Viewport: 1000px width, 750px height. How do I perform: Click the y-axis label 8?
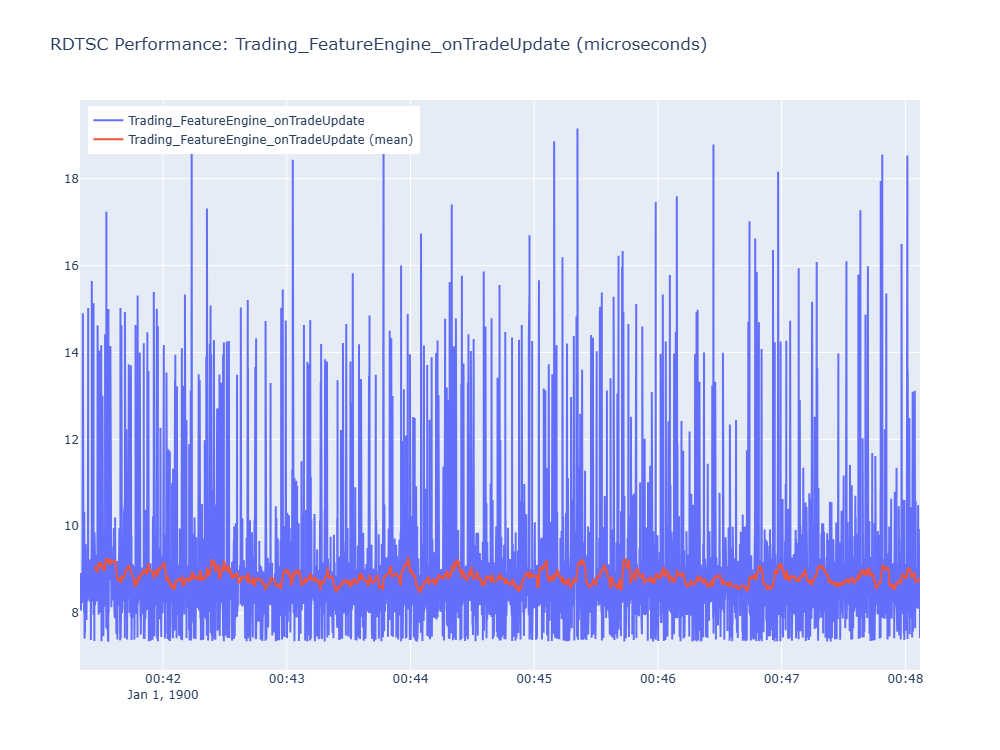click(x=75, y=613)
